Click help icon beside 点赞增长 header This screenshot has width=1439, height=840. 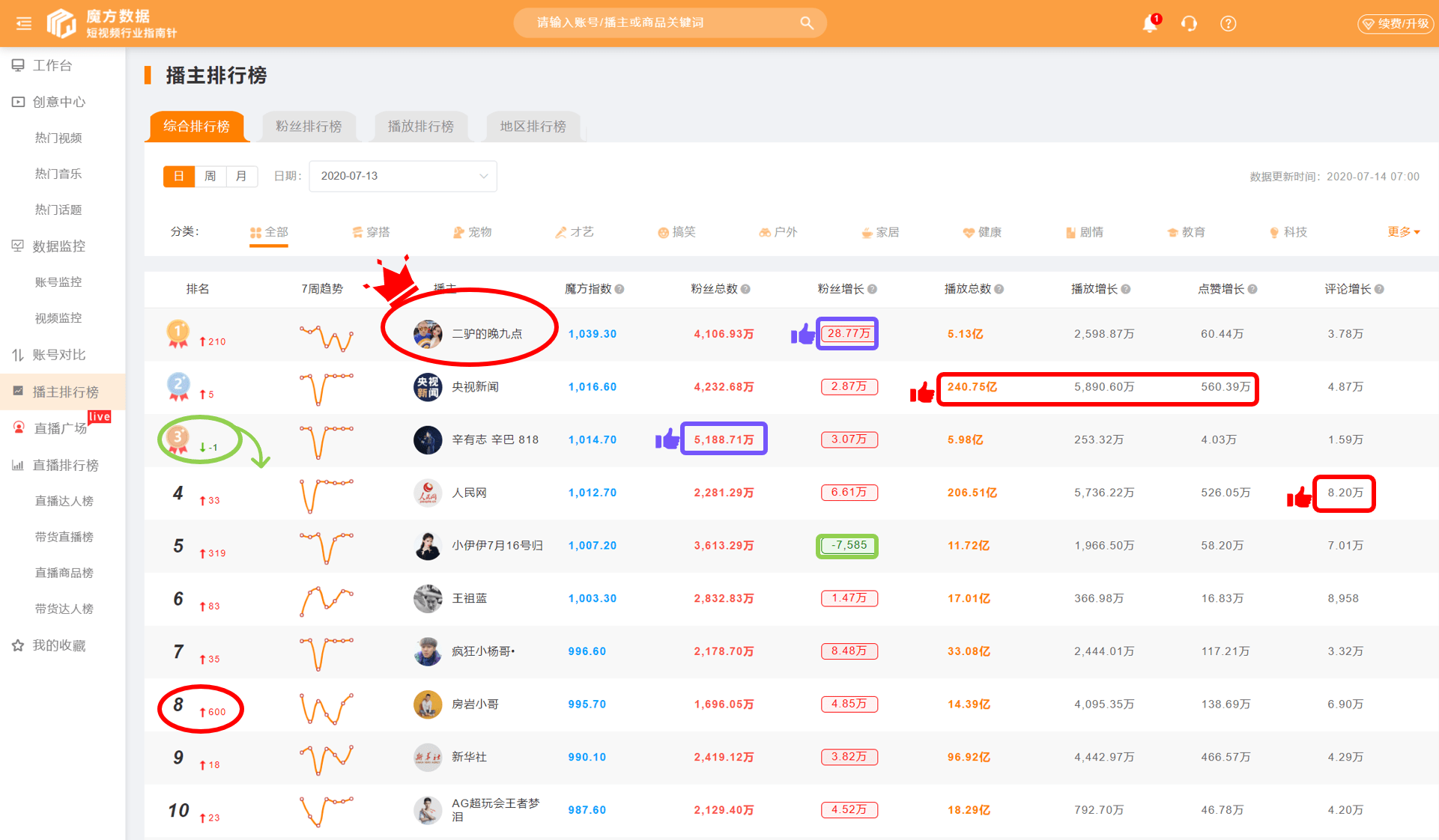tap(1252, 289)
